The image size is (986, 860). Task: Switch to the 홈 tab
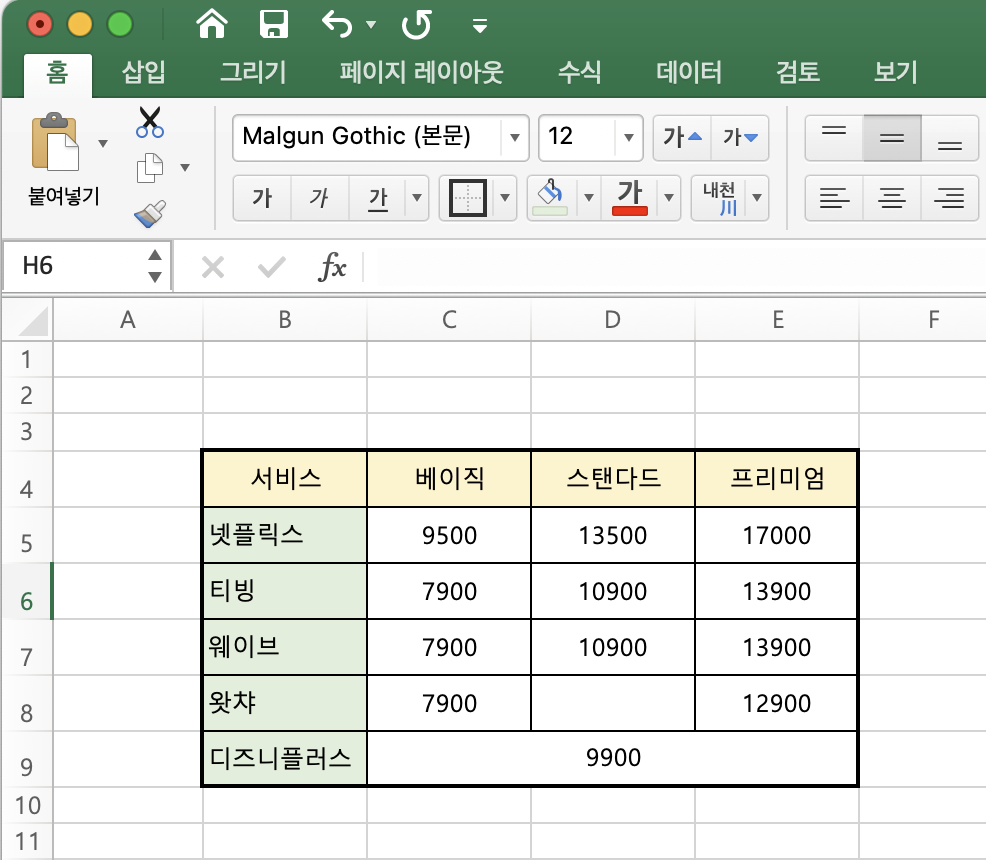(57, 74)
